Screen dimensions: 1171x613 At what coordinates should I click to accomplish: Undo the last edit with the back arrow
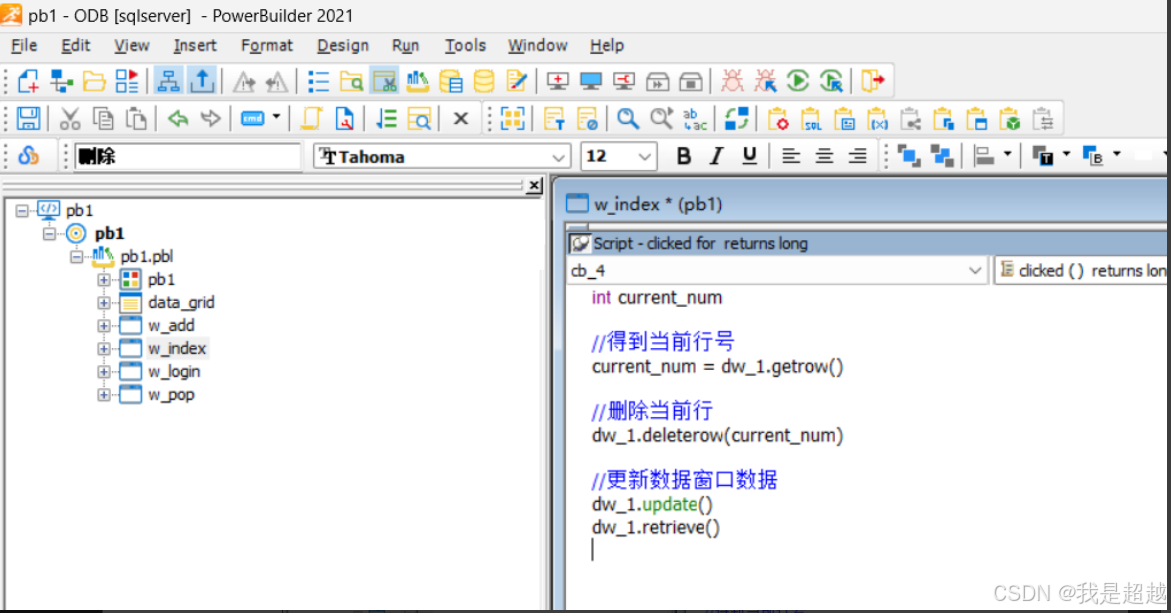178,119
